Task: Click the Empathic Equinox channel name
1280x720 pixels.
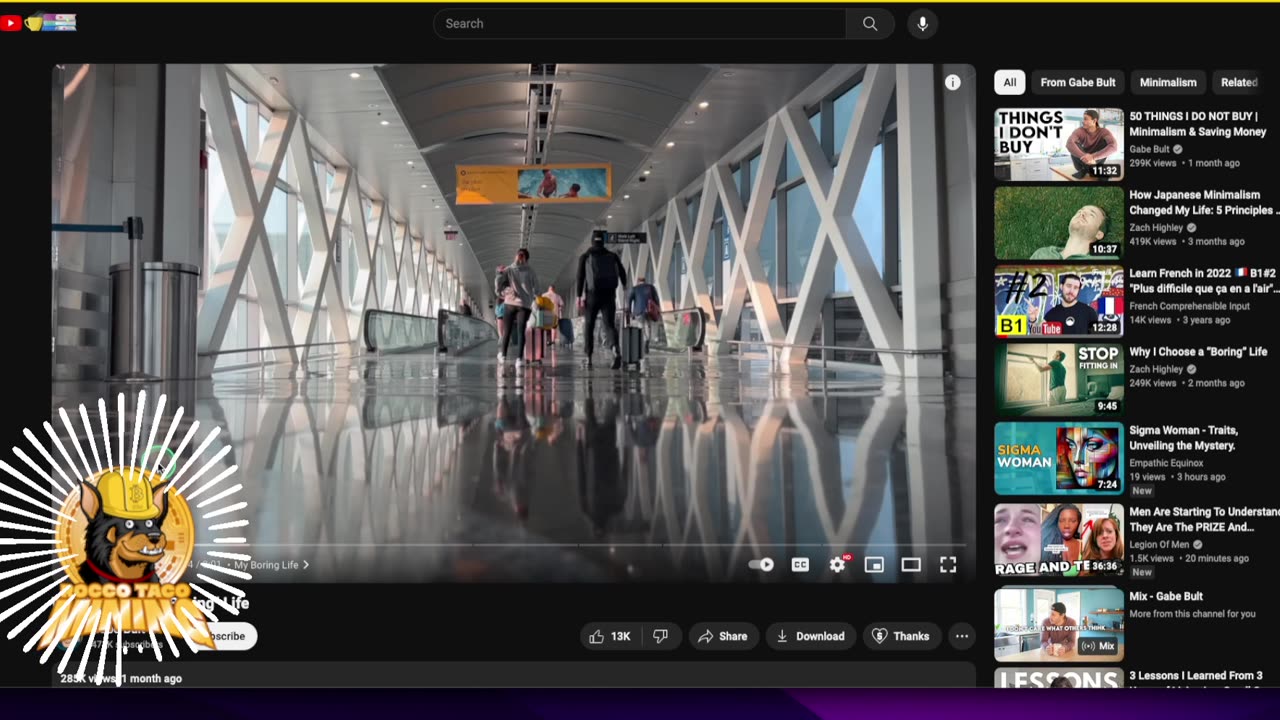Action: [x=1166, y=463]
